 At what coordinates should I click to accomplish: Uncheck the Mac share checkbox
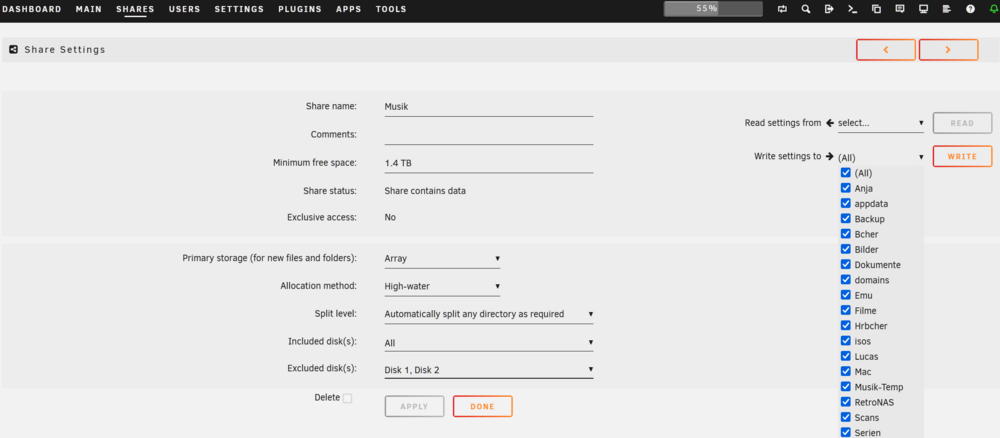click(x=846, y=372)
